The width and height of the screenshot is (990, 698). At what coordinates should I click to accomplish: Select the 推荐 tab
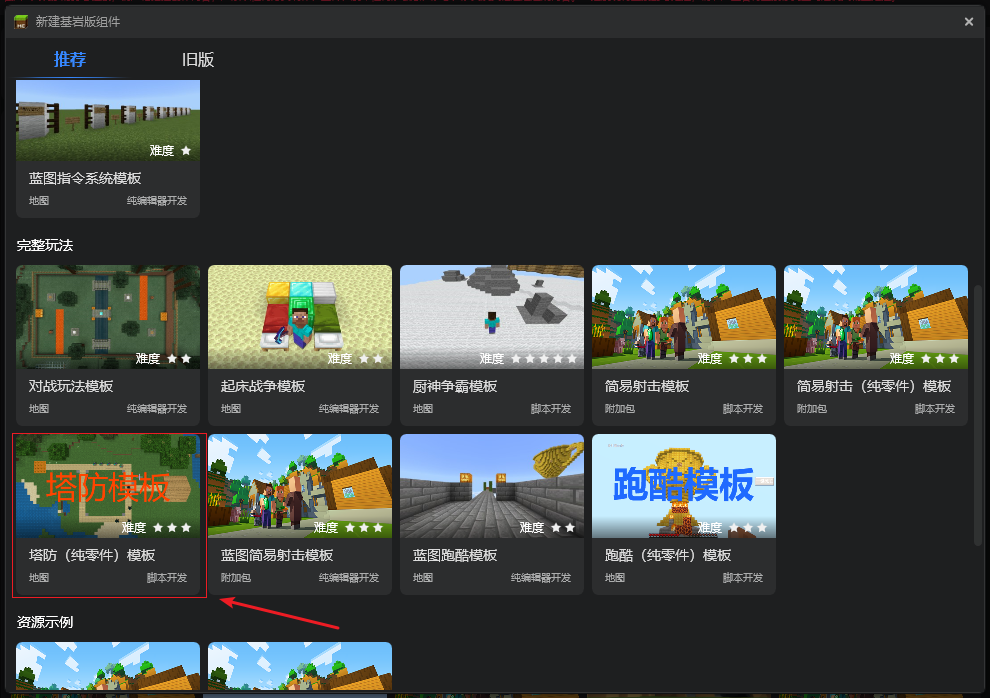pyautogui.click(x=69, y=59)
